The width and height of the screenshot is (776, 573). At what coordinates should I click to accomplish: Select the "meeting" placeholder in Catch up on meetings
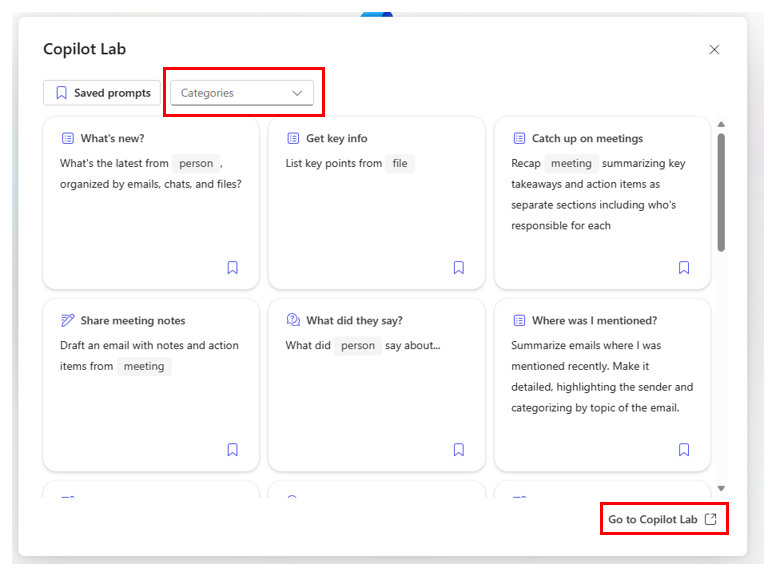tap(571, 163)
